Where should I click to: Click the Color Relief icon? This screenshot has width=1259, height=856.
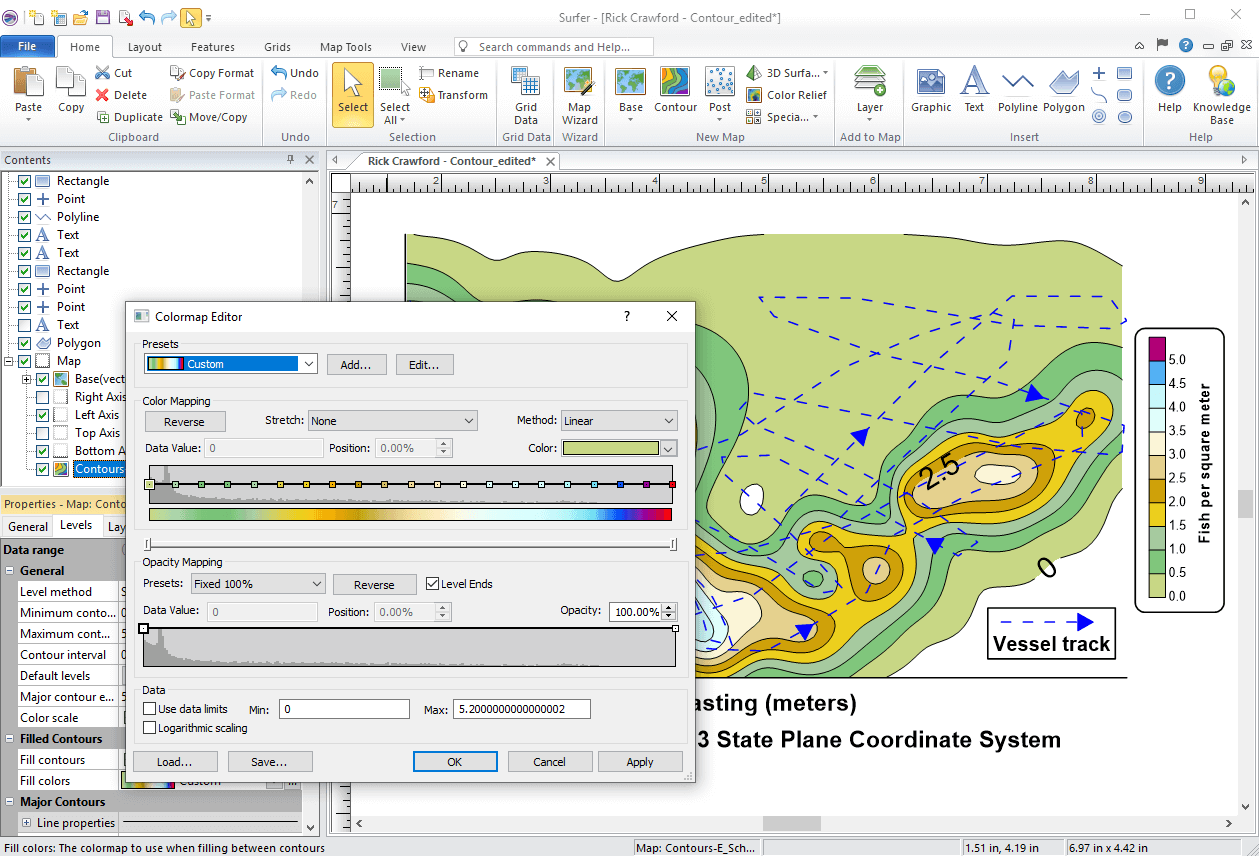pyautogui.click(x=755, y=95)
